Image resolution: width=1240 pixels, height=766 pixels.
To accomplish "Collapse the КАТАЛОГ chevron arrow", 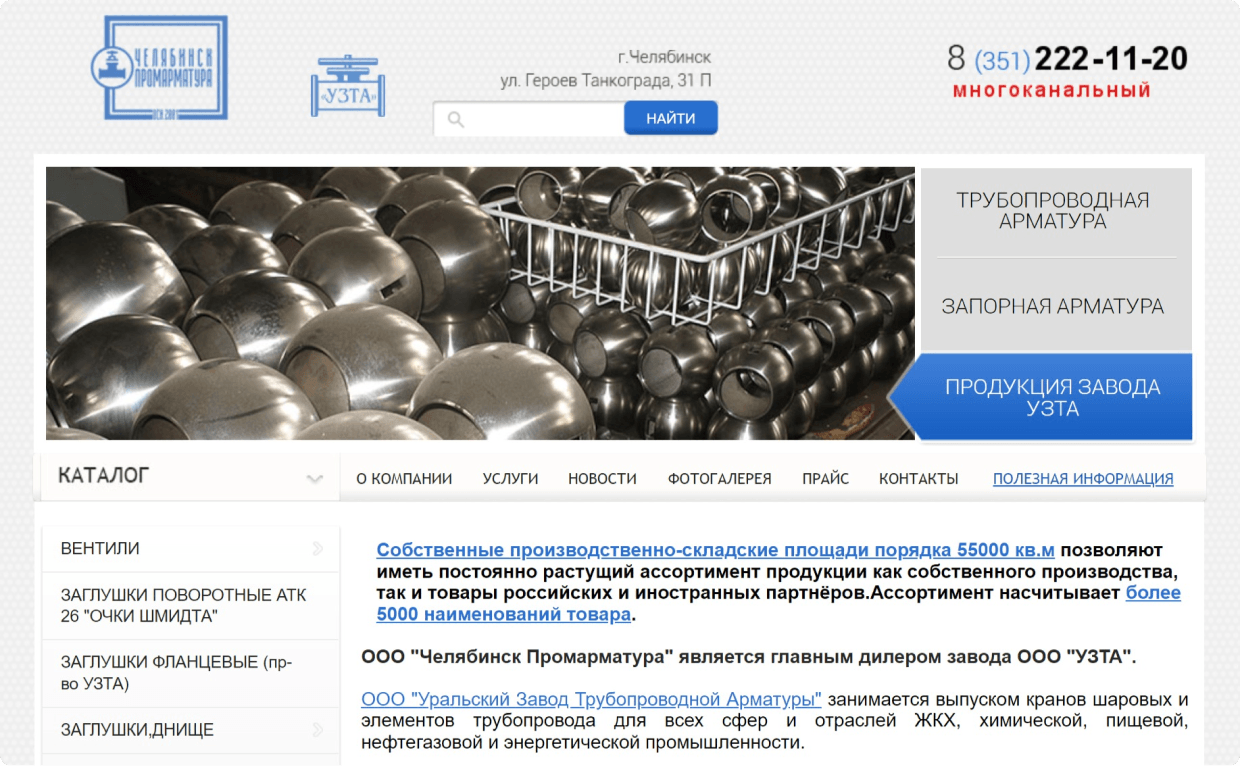I will coord(315,478).
